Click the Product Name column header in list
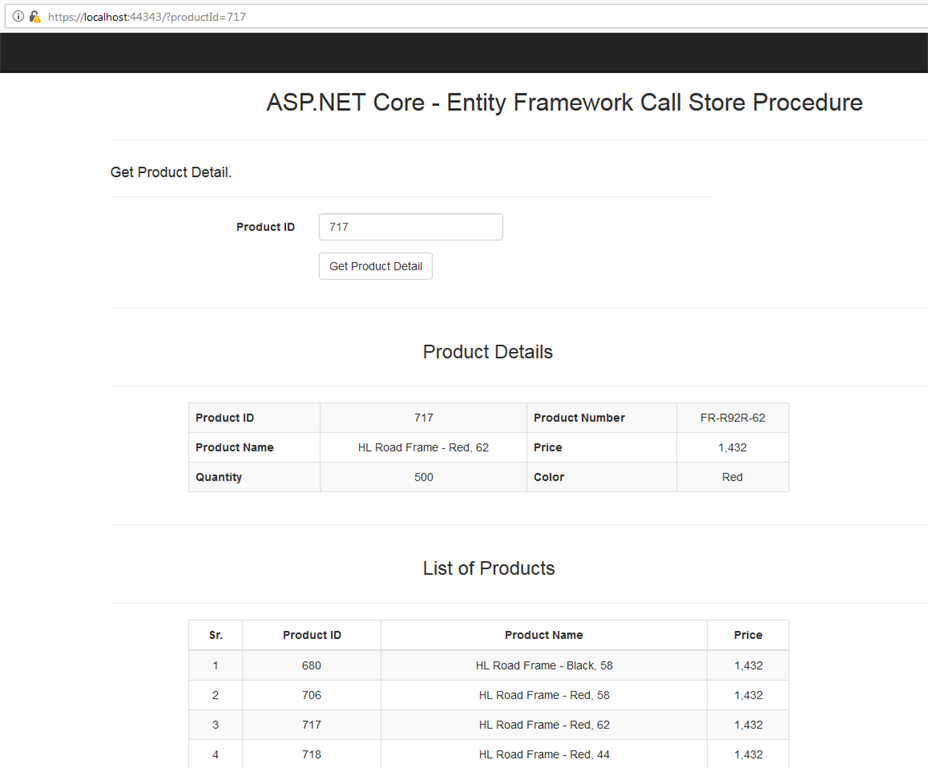 tap(543, 635)
